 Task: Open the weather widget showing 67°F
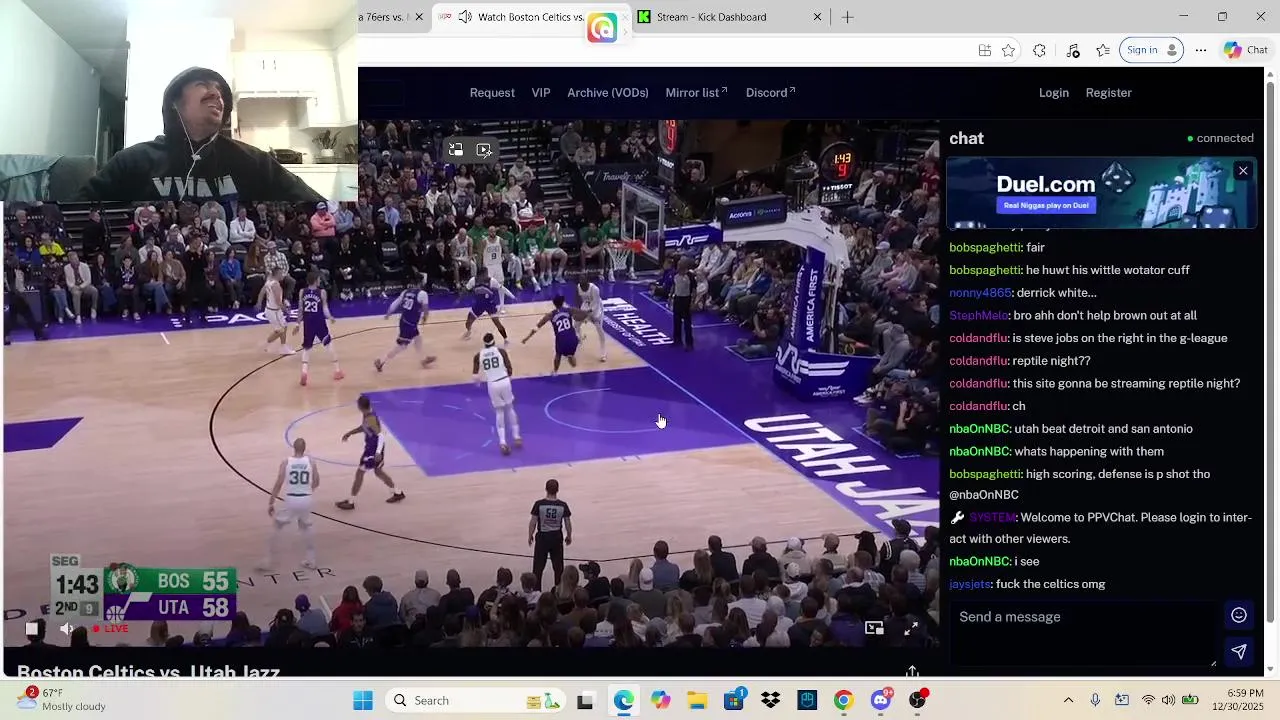pos(62,700)
